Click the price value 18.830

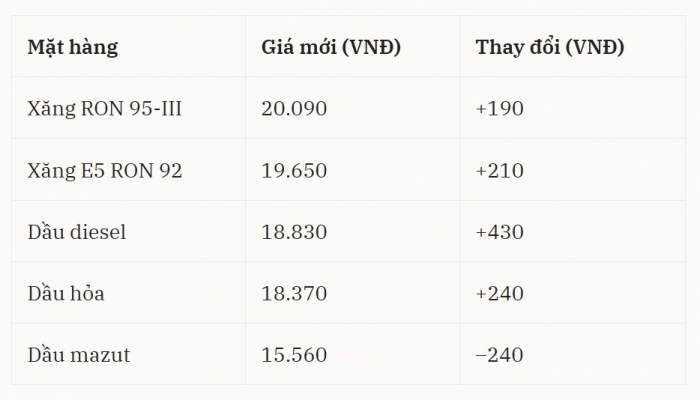294,232
